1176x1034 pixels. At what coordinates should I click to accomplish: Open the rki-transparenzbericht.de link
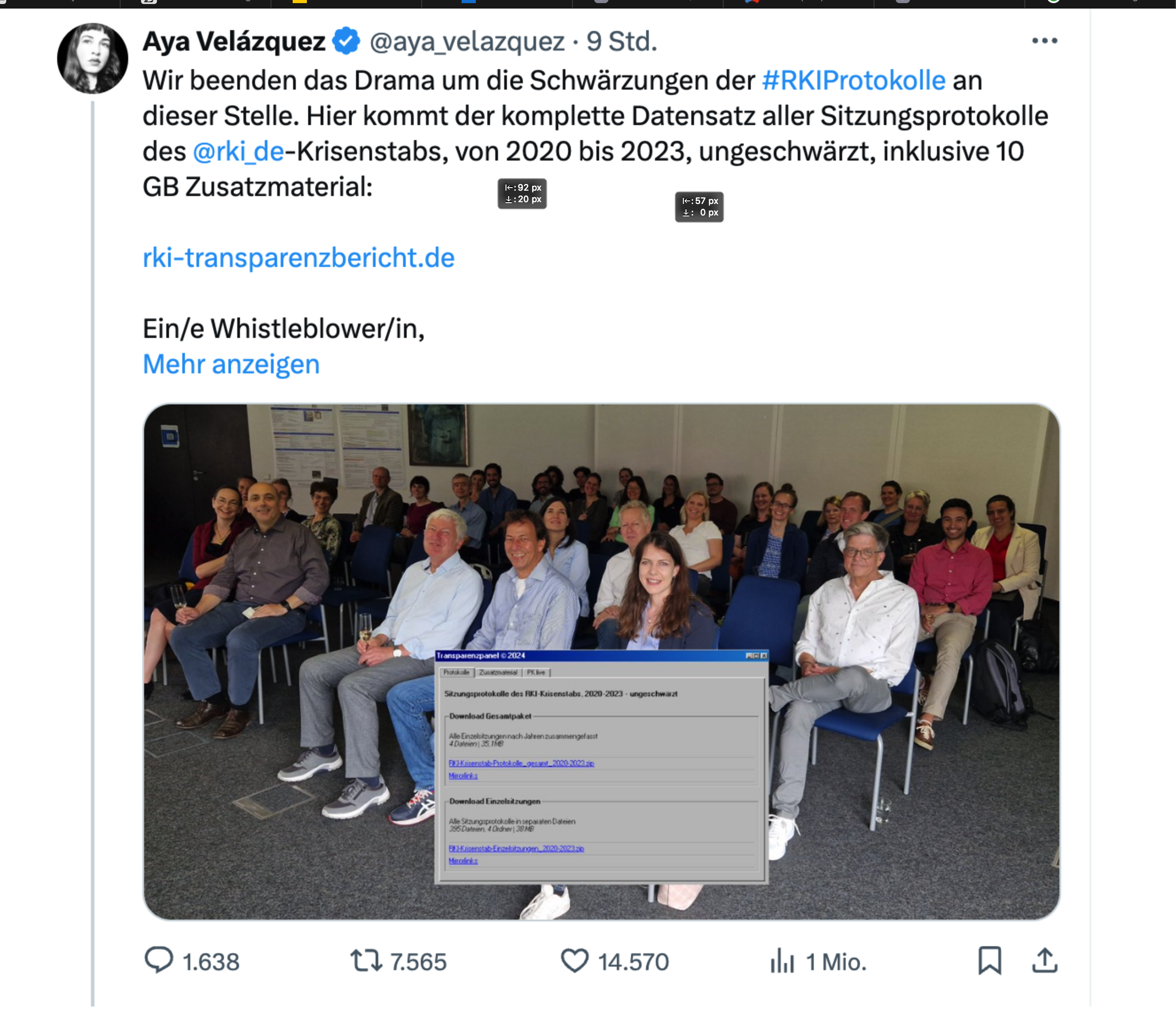tap(298, 257)
